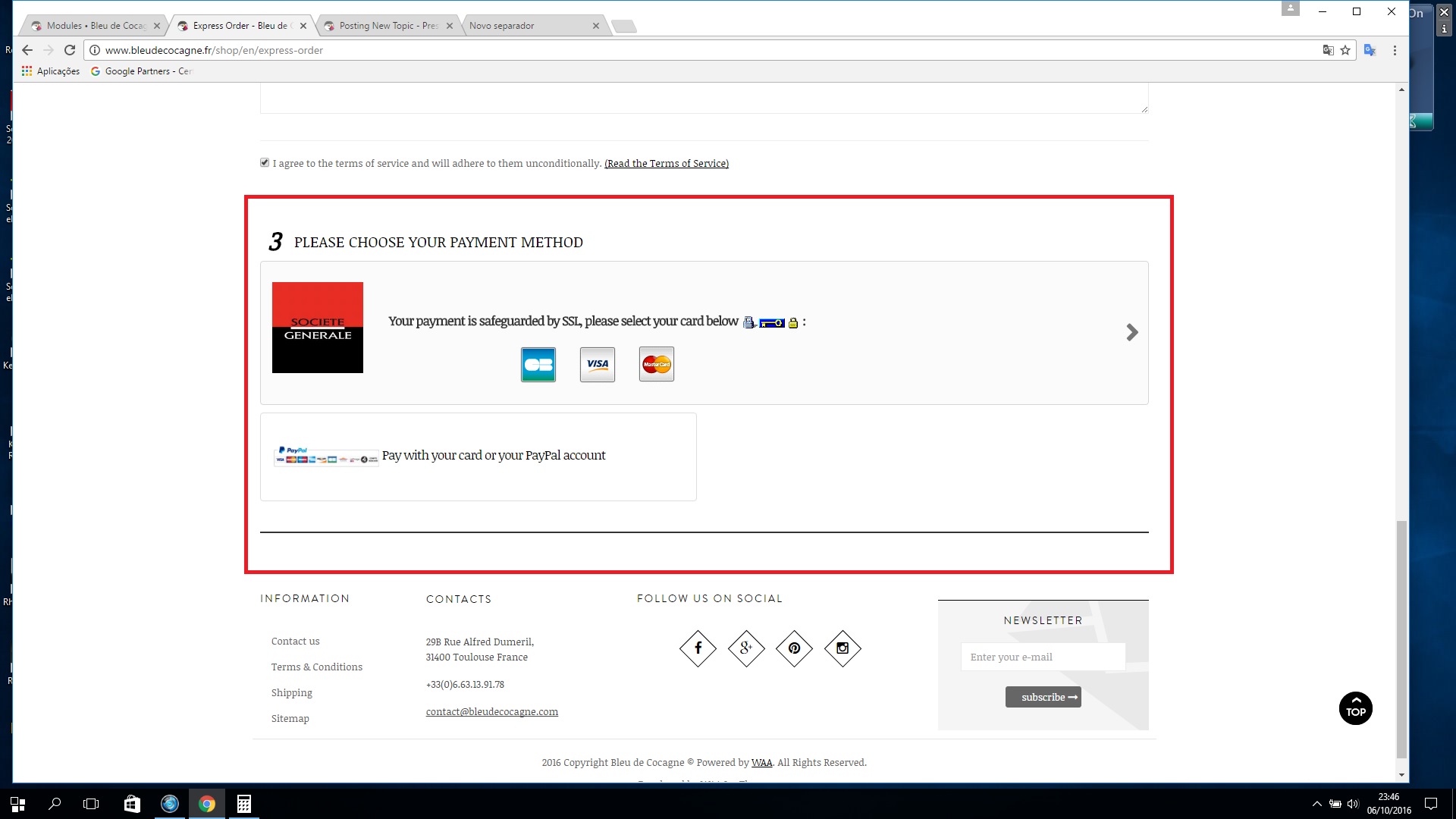1456x819 pixels.
Task: Uncheck the terms of service agreement checkbox
Action: (265, 162)
